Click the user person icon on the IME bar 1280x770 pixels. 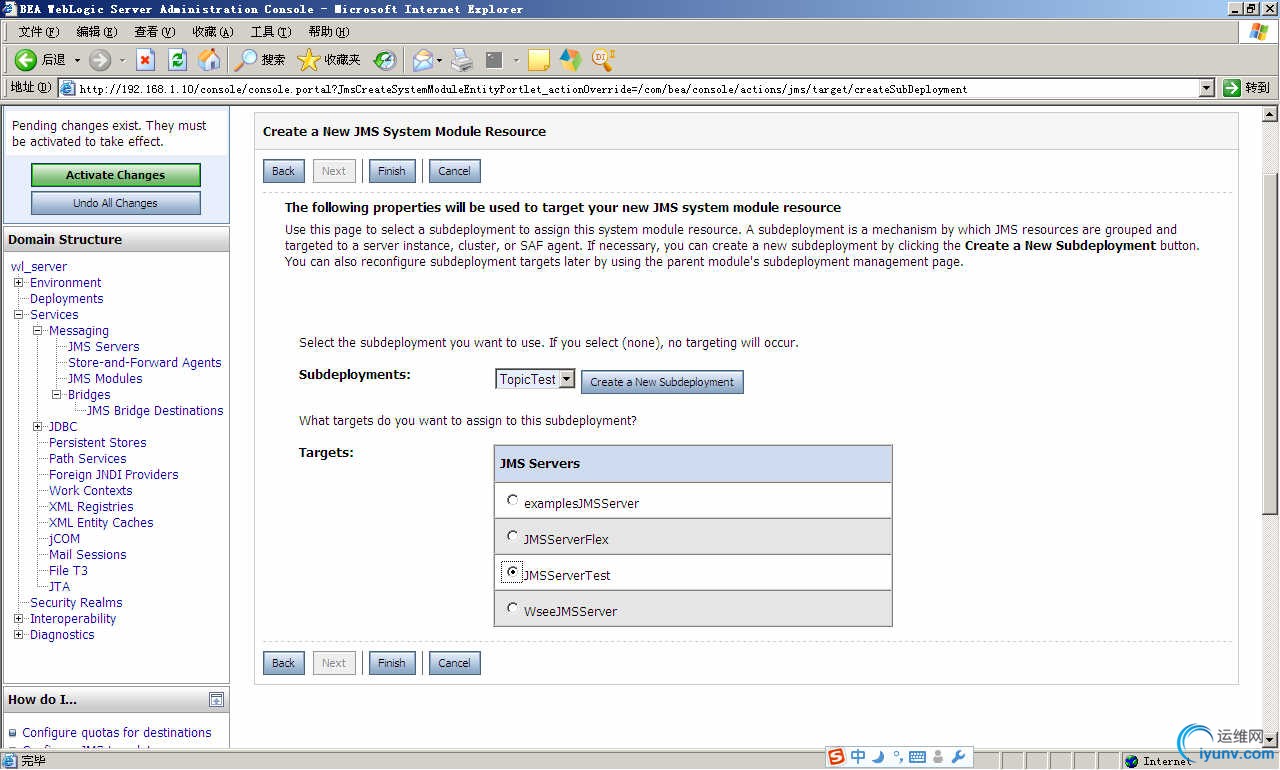(938, 757)
